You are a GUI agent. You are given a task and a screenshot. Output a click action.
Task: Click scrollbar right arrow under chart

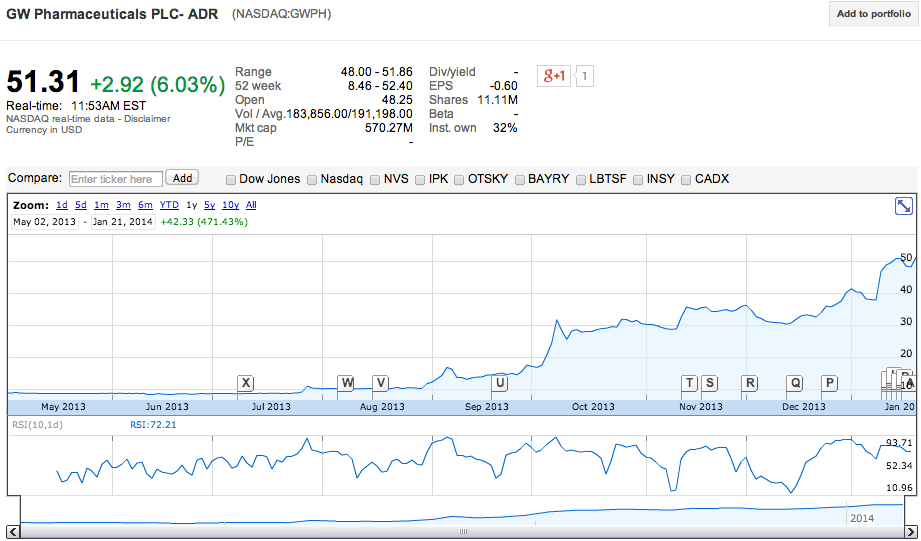point(909,532)
